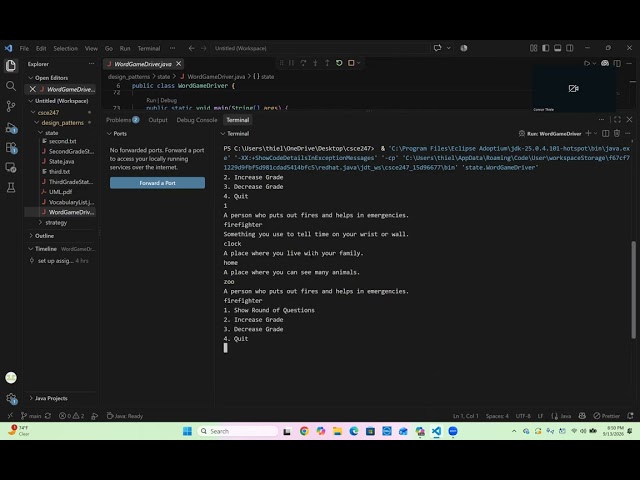Open UML.pdf in explorer tree
This screenshot has width=640, height=480.
click(60, 191)
